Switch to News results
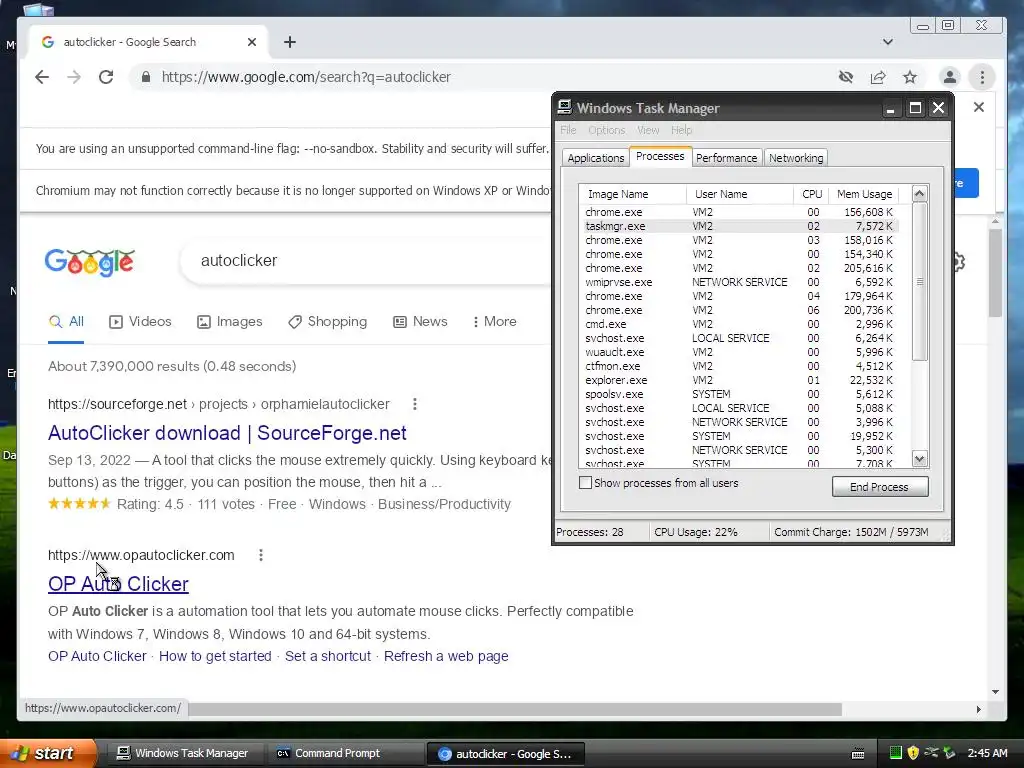The width and height of the screenshot is (1024, 768). 421,321
